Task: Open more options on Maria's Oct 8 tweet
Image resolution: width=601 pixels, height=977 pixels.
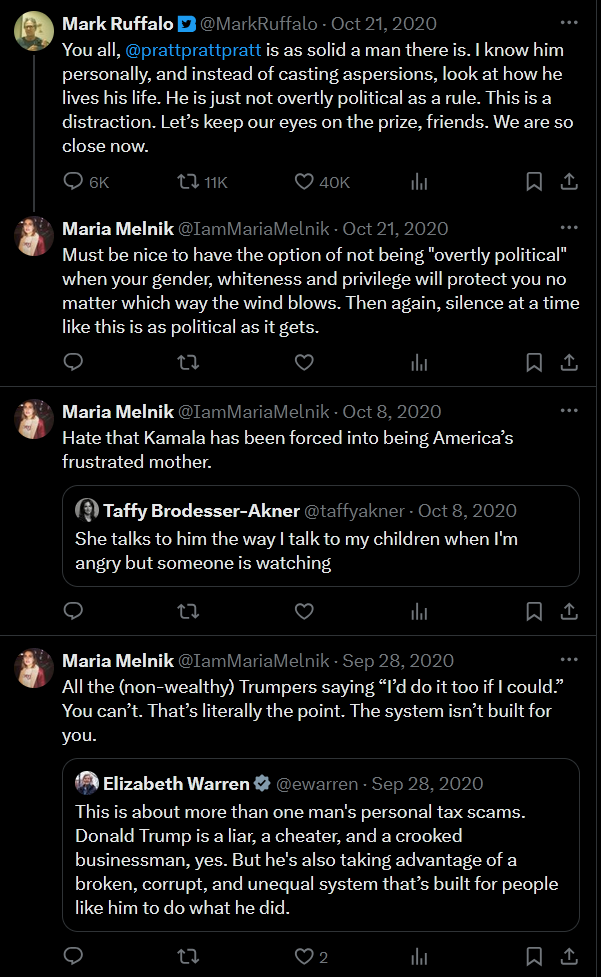Action: (569, 411)
